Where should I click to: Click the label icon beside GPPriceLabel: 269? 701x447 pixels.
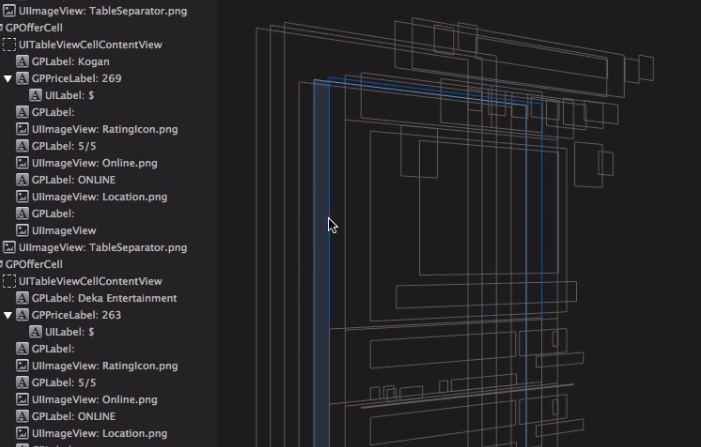pyautogui.click(x=22, y=79)
